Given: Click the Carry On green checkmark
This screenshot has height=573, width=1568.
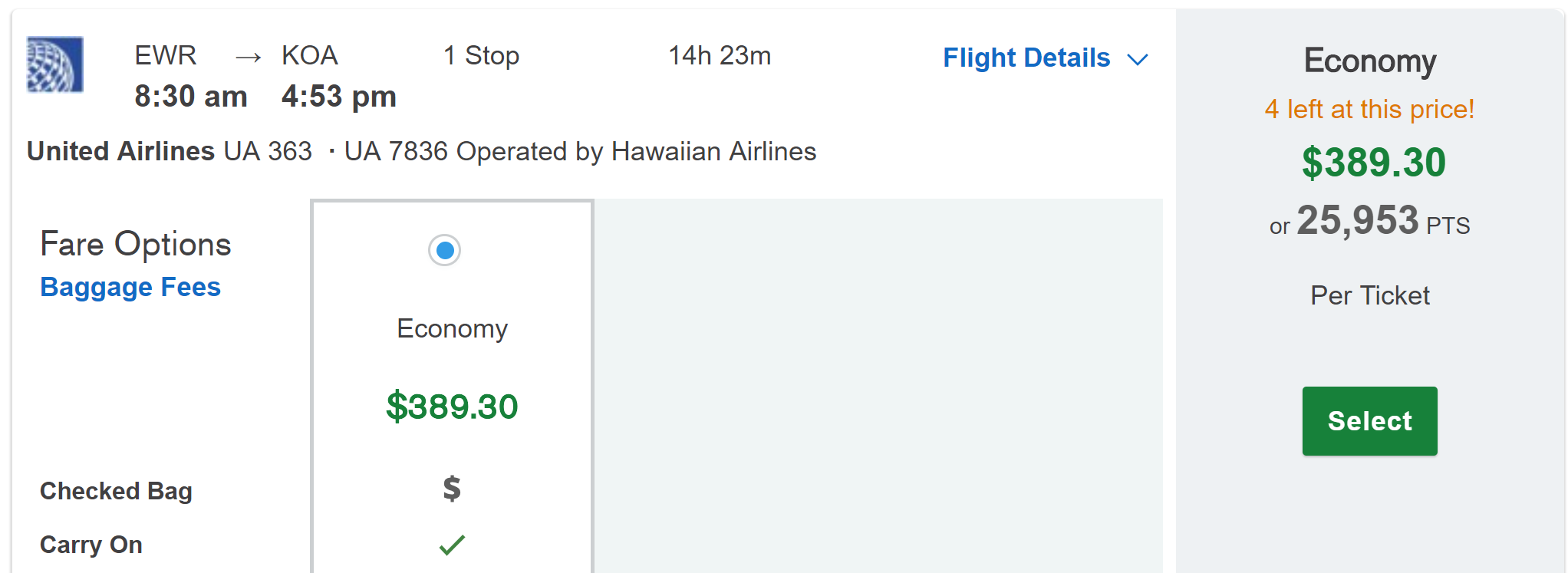Looking at the screenshot, I should [452, 545].
